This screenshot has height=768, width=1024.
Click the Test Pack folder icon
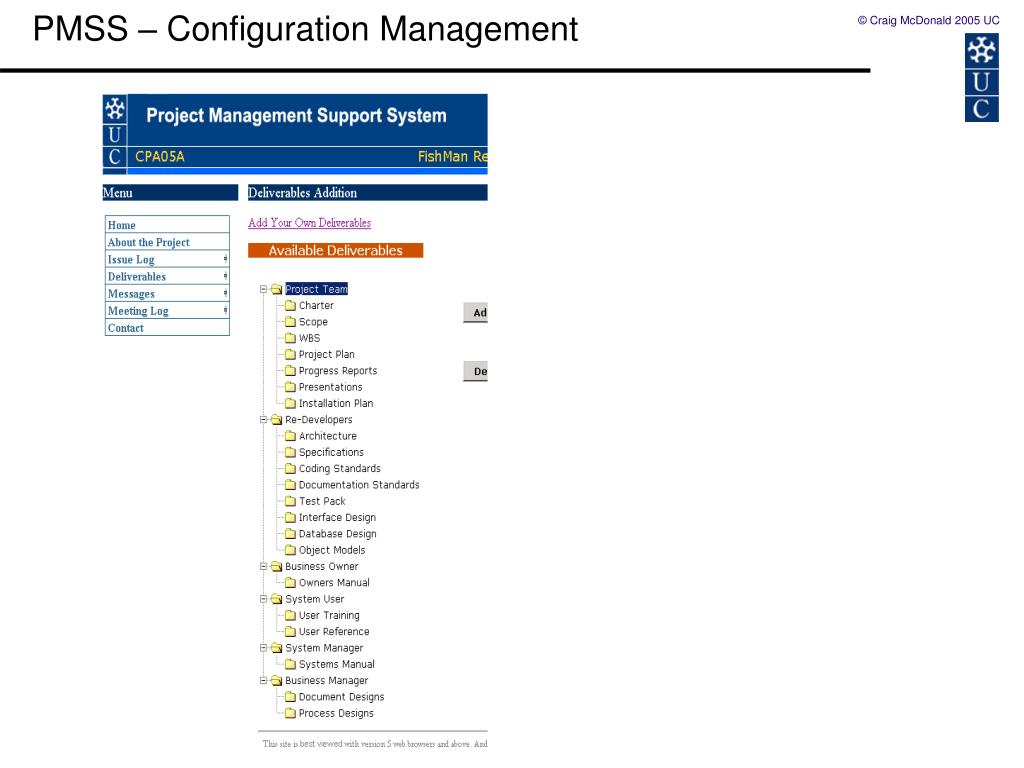click(x=291, y=501)
